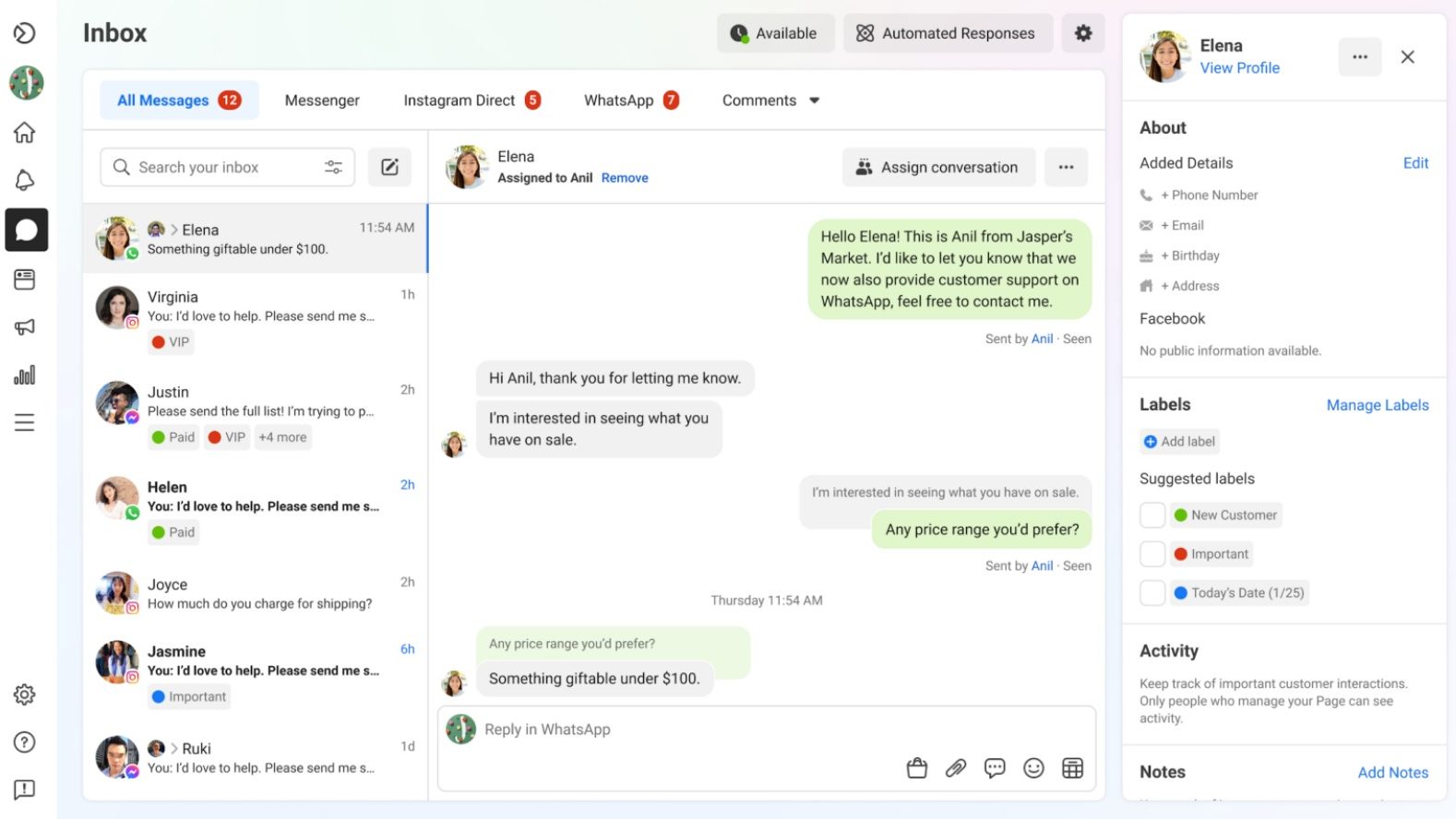The image size is (1456, 819).
Task: Click the Assign conversation button
Action: pyautogui.click(x=938, y=167)
